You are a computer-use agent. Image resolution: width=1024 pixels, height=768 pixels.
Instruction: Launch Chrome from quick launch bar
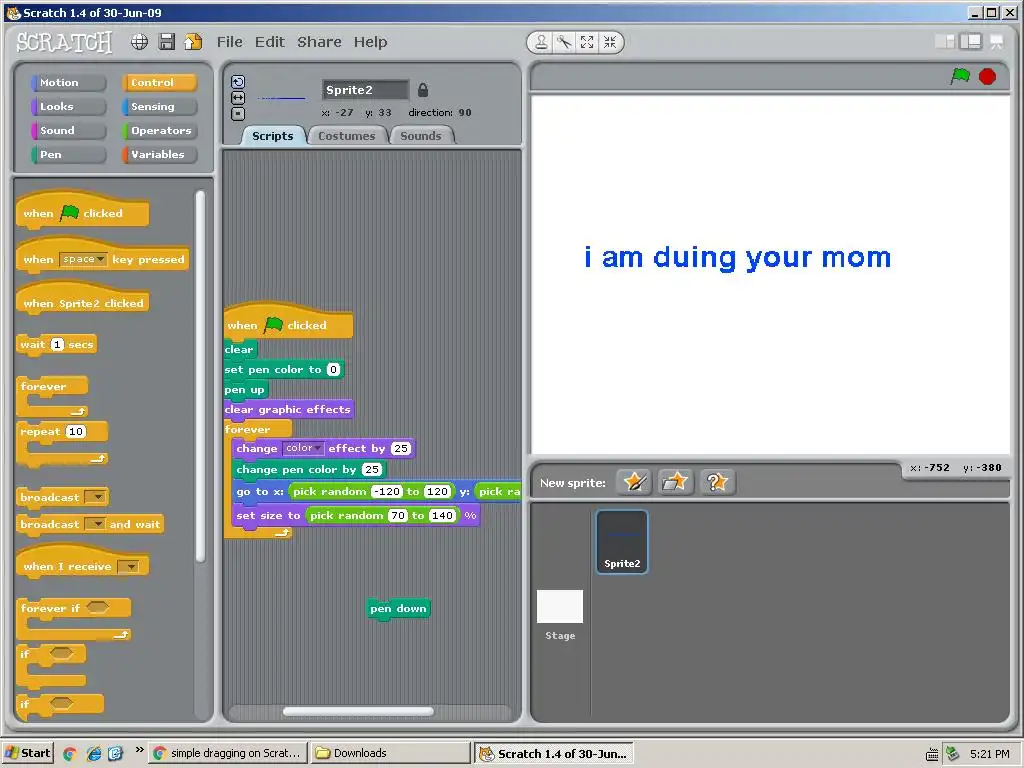click(70, 754)
